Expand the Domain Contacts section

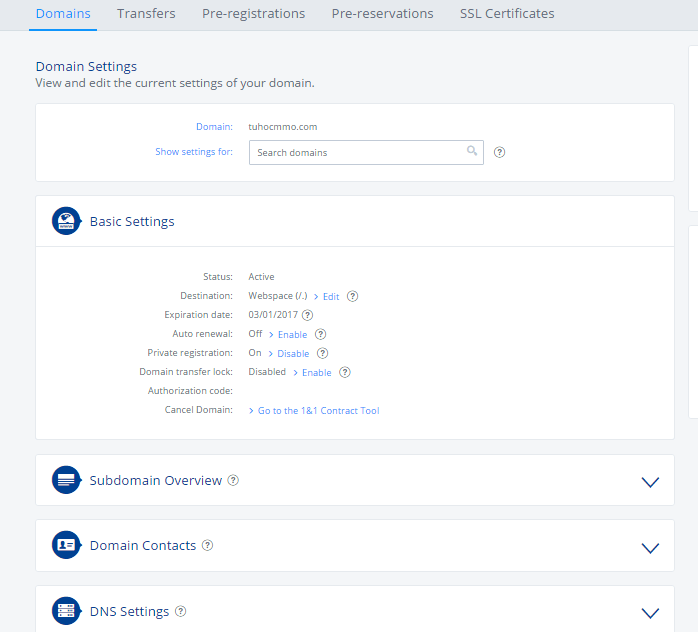tap(650, 547)
